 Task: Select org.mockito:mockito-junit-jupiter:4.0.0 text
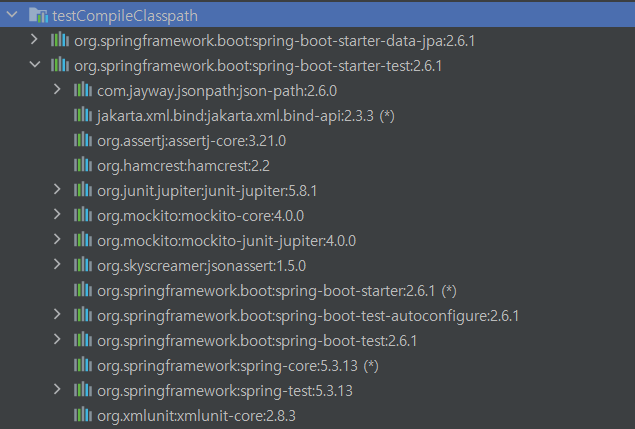[x=227, y=241]
